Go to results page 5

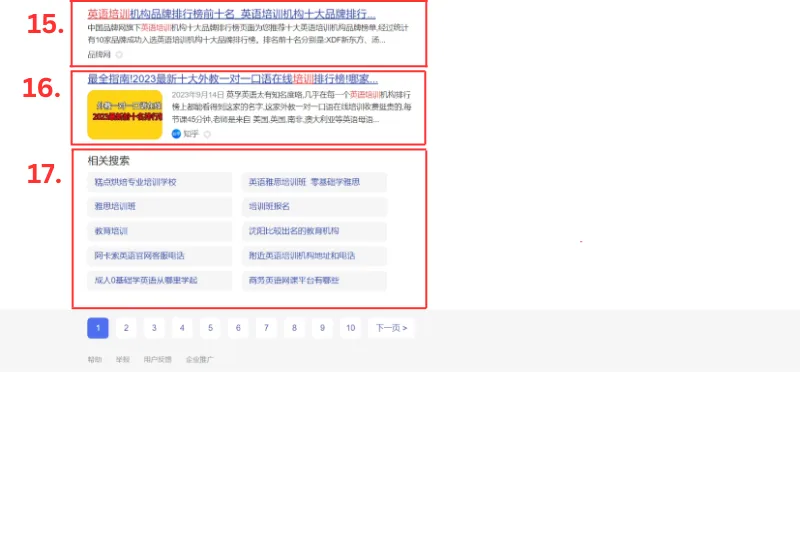(x=210, y=328)
